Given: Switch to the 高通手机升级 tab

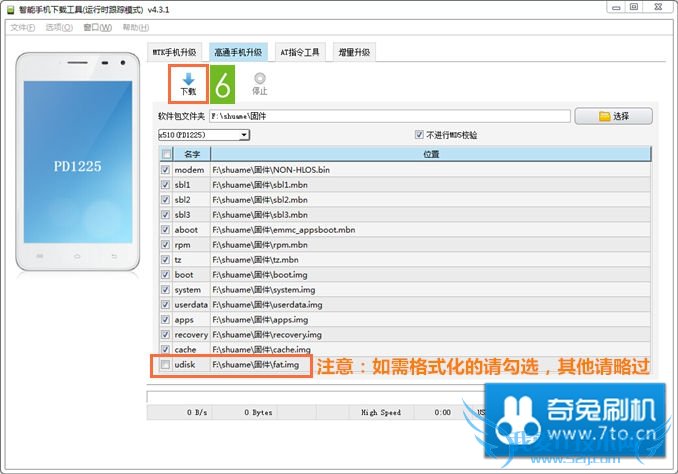Looking at the screenshot, I should tap(238, 52).
